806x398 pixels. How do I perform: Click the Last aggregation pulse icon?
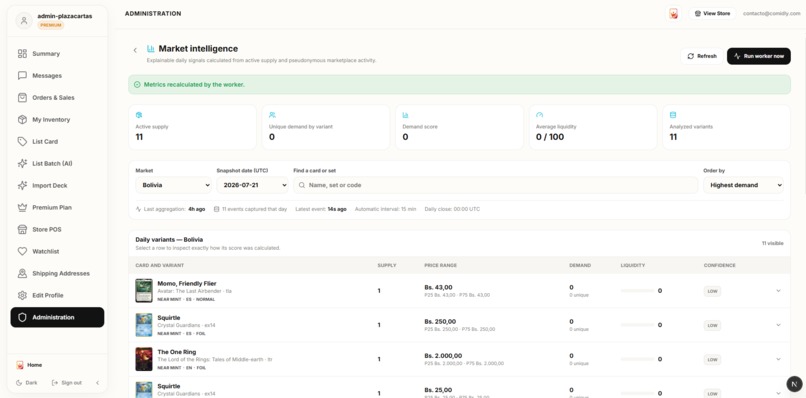(138, 209)
